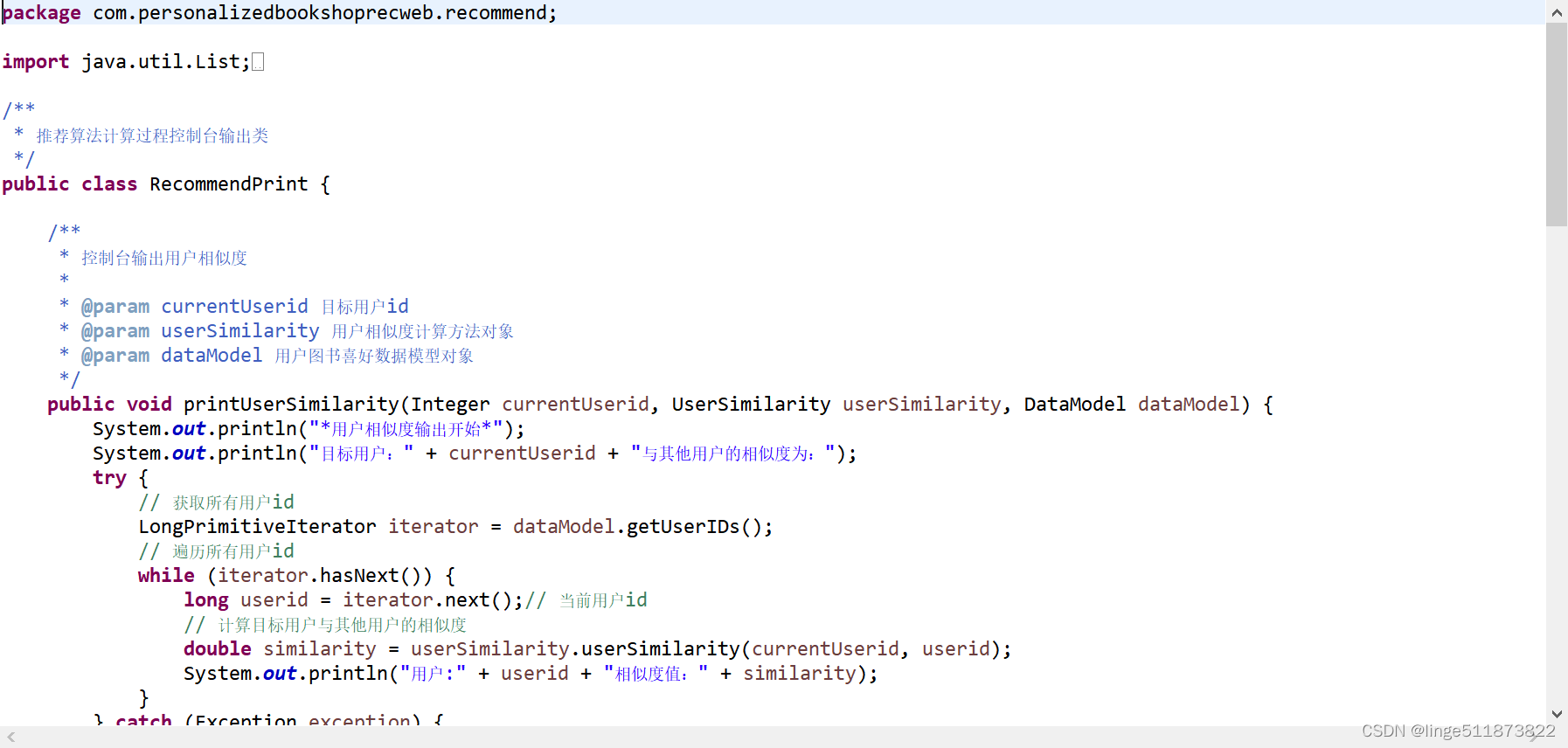Viewport: 1568px width, 748px height.
Task: Click '@param userSimilarity' in the Javadoc
Action: [200, 331]
